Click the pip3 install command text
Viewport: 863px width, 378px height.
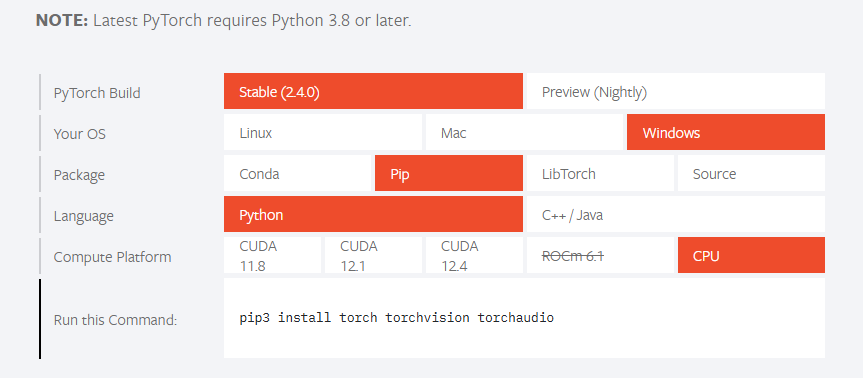396,318
